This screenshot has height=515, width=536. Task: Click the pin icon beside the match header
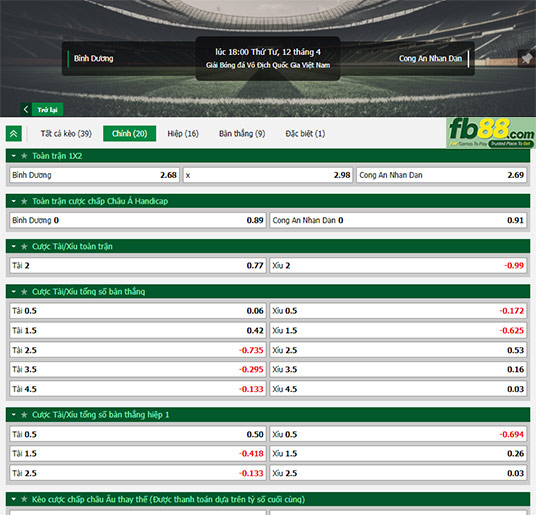527,58
